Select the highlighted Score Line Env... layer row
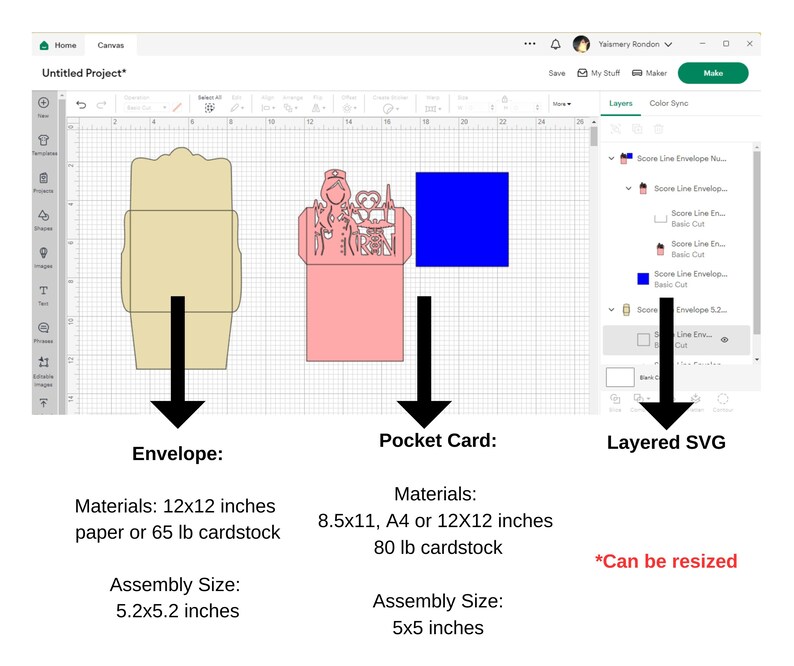The height and width of the screenshot is (666, 794). (x=676, y=340)
